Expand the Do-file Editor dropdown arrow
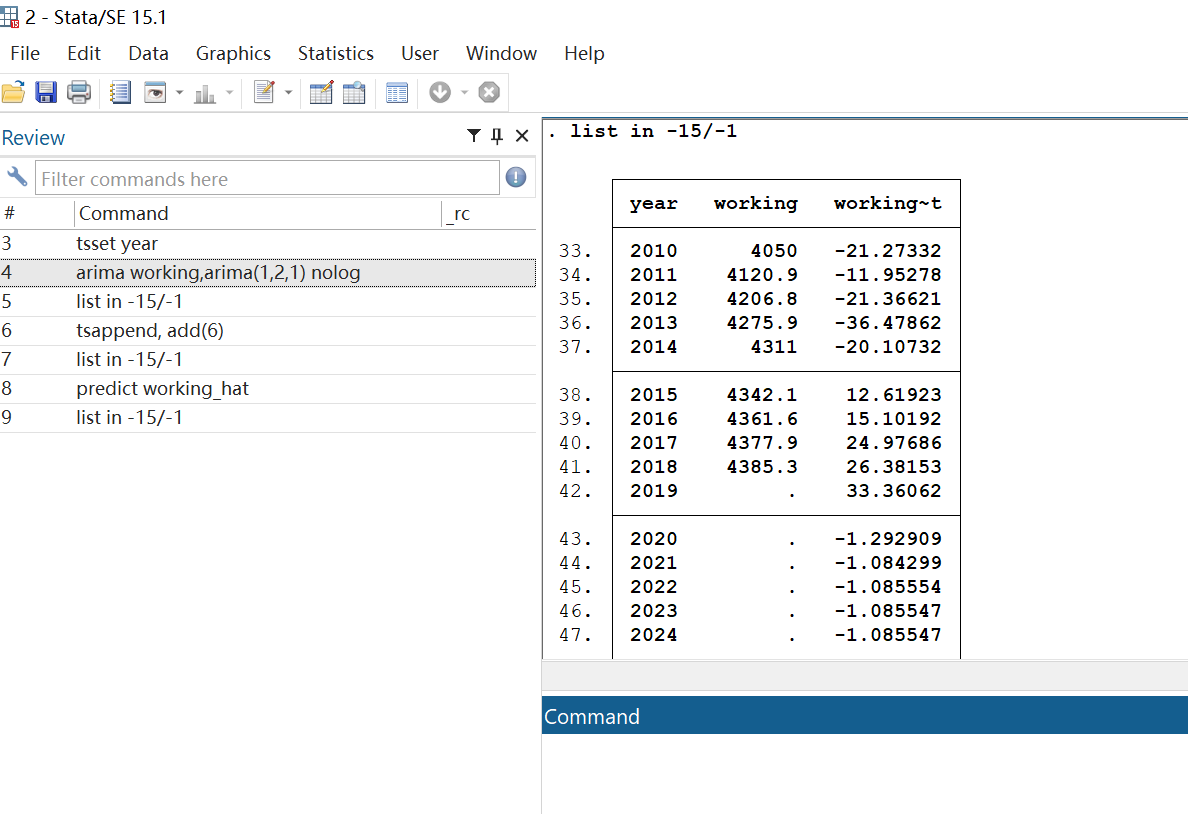The width and height of the screenshot is (1188, 814). click(x=289, y=93)
